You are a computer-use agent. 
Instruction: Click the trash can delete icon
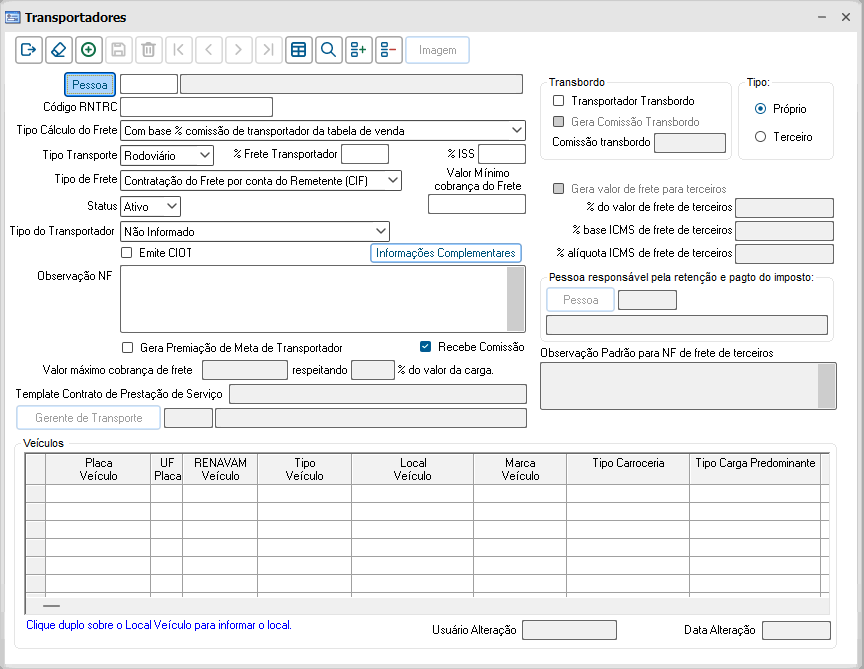point(148,50)
